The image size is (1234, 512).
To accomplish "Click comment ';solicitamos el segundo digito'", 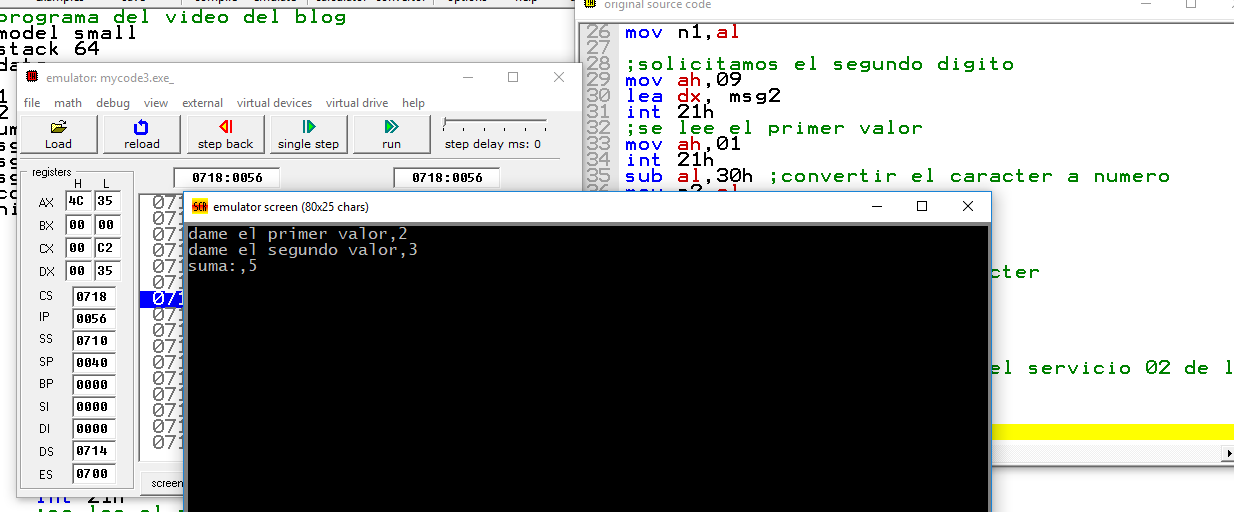I will (x=820, y=64).
